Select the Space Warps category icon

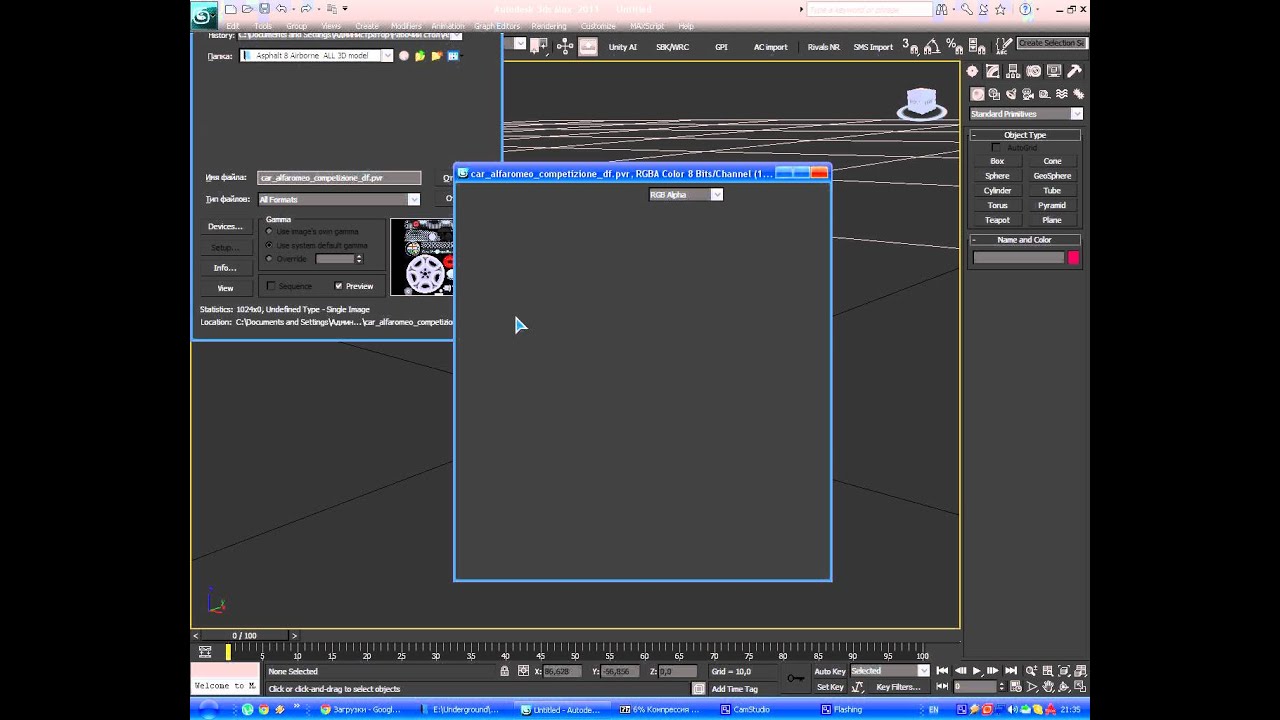pyautogui.click(x=1060, y=94)
